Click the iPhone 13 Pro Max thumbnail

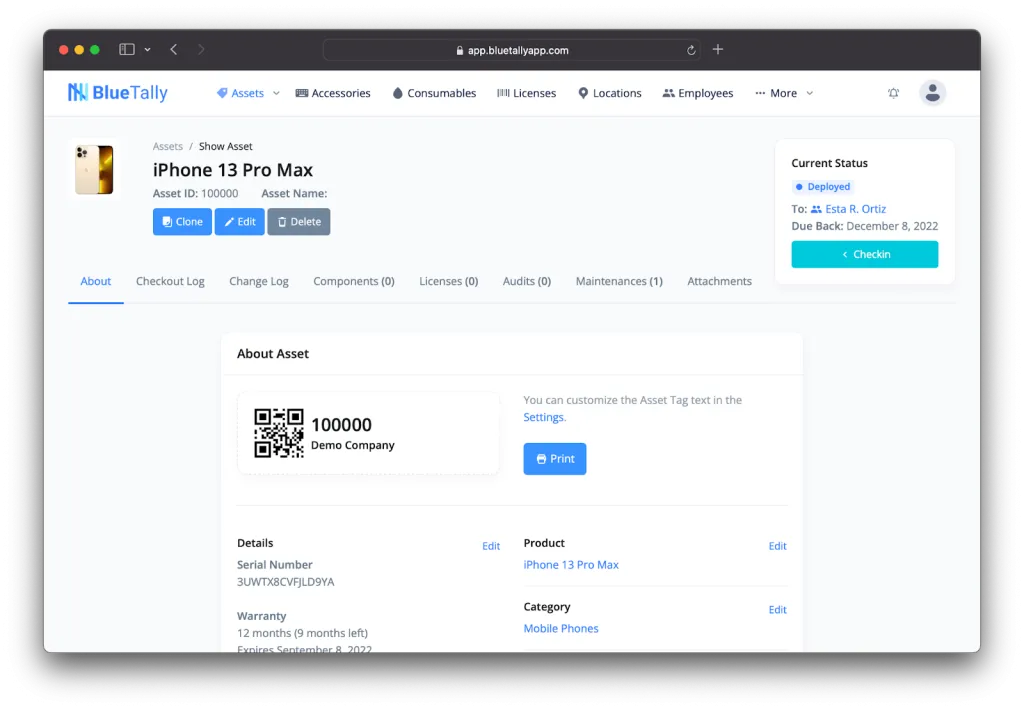coord(94,170)
